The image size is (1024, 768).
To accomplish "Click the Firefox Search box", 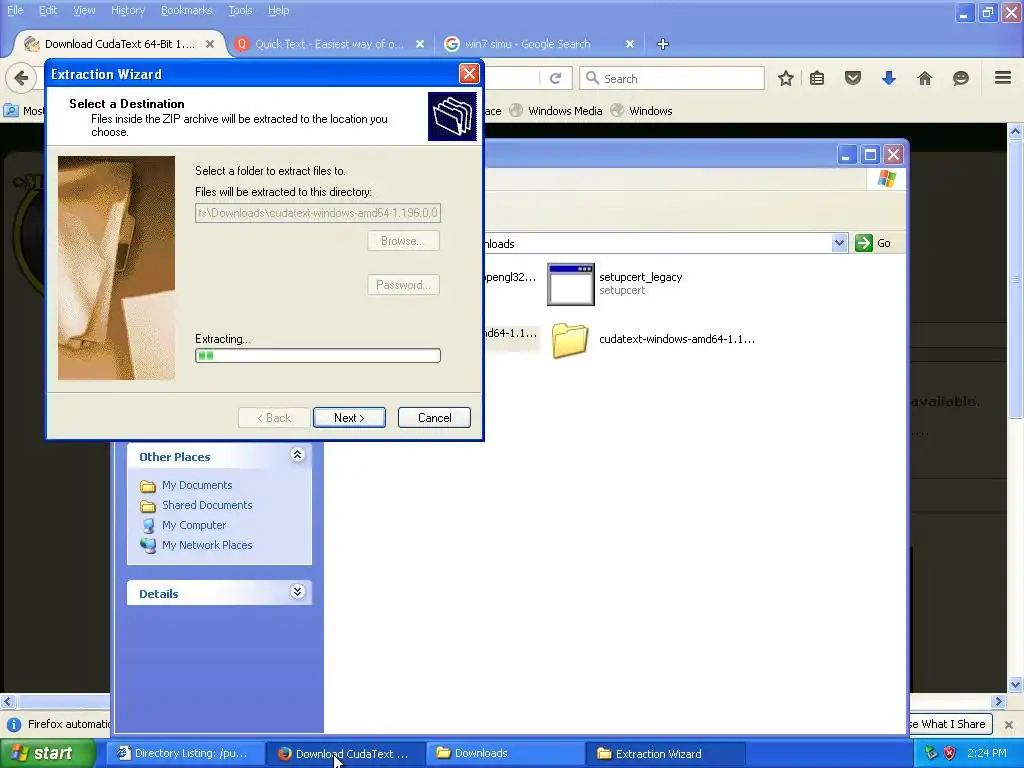I will [673, 78].
